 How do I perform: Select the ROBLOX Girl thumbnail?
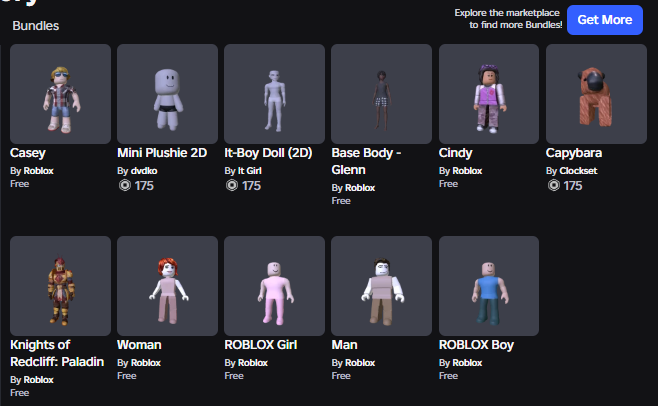pyautogui.click(x=274, y=286)
